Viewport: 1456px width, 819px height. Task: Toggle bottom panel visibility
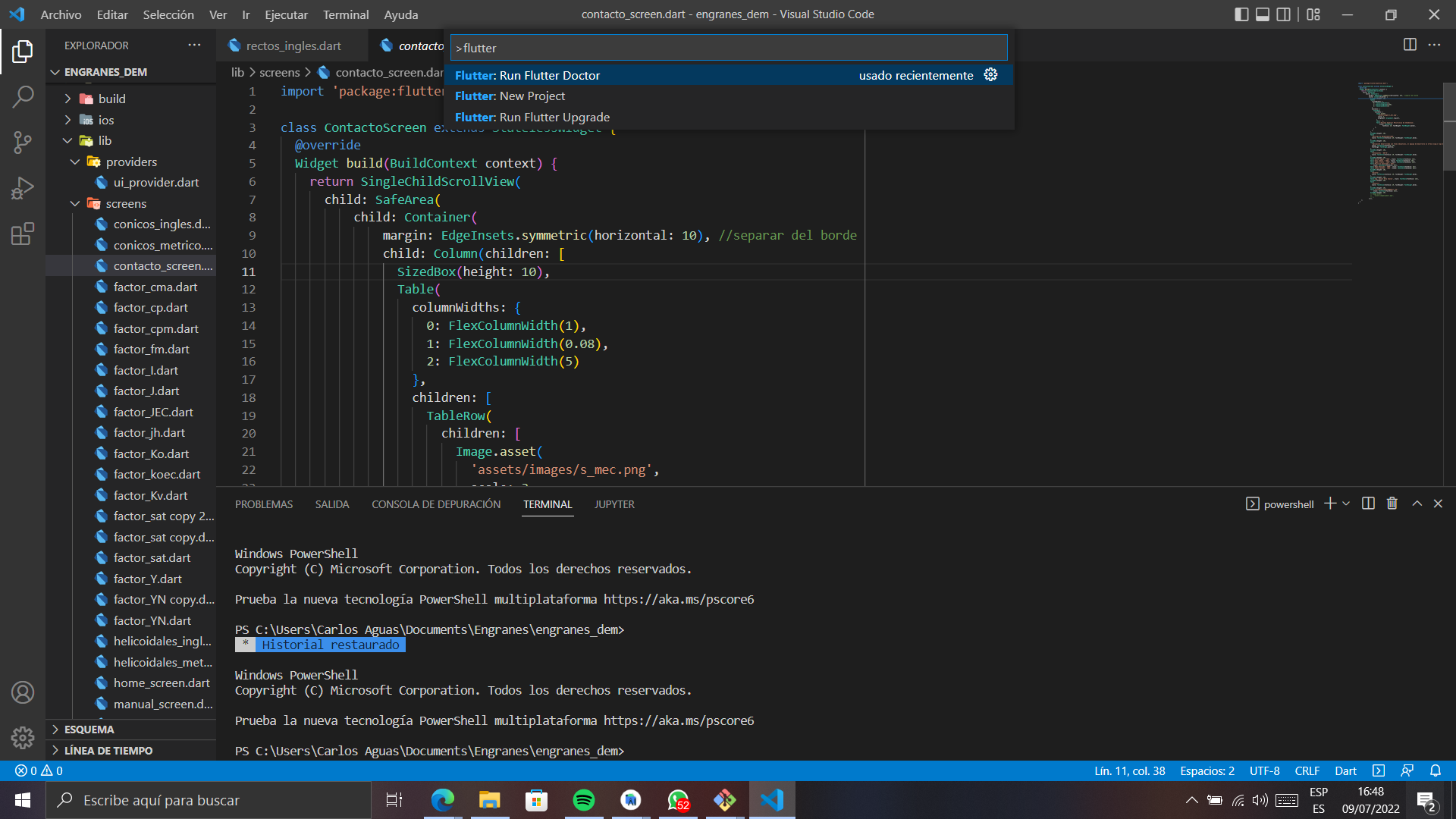1263,14
